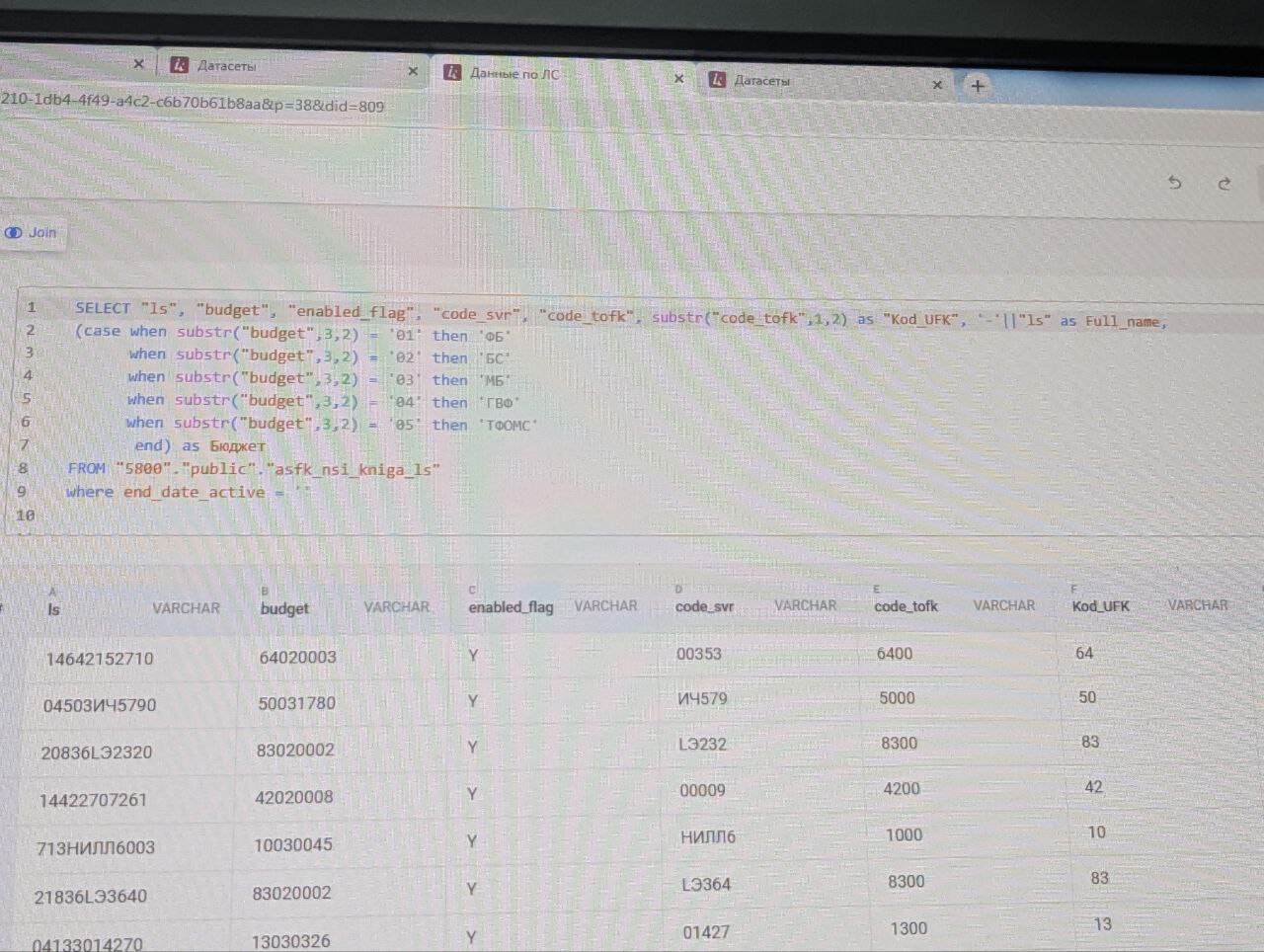The image size is (1264, 952).
Task: Close the Данные по ЛС tab
Action: (678, 78)
